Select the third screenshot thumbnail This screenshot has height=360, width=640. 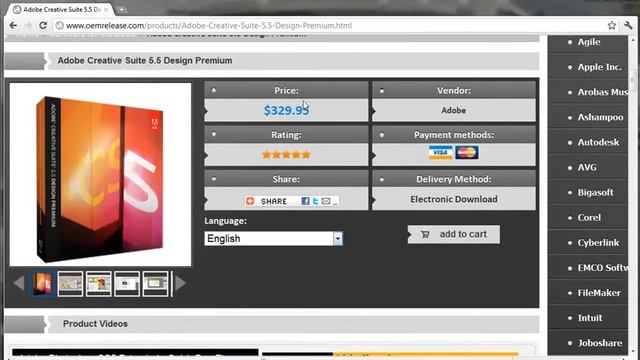99,283
